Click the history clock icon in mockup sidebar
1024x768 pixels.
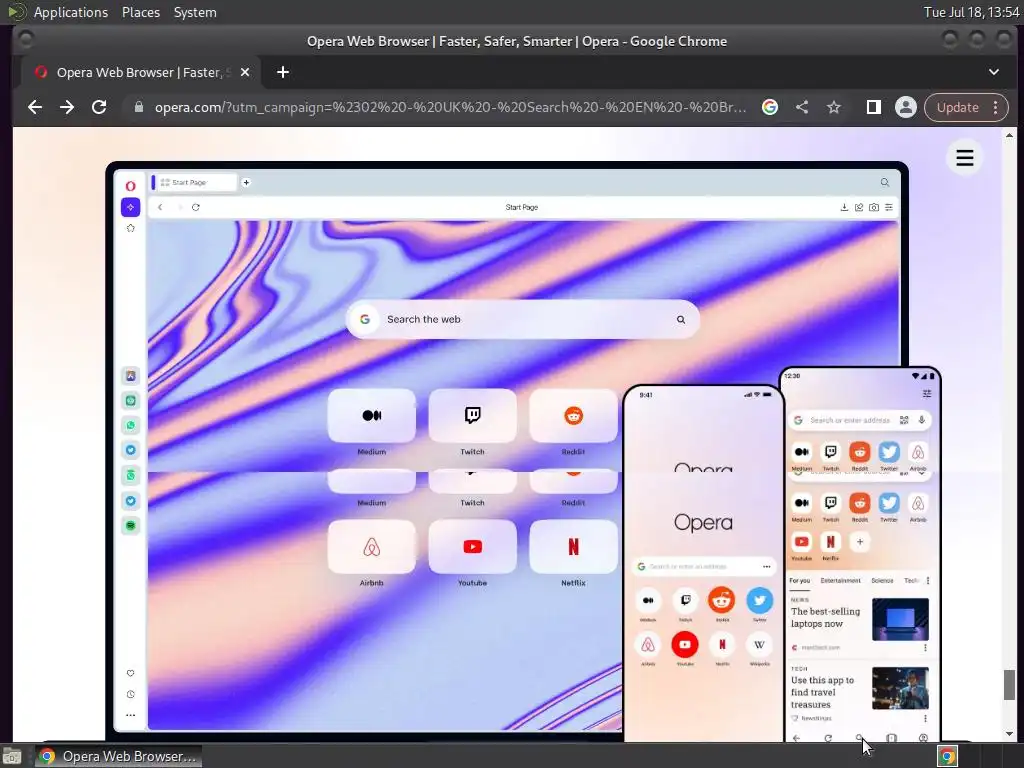[131, 694]
